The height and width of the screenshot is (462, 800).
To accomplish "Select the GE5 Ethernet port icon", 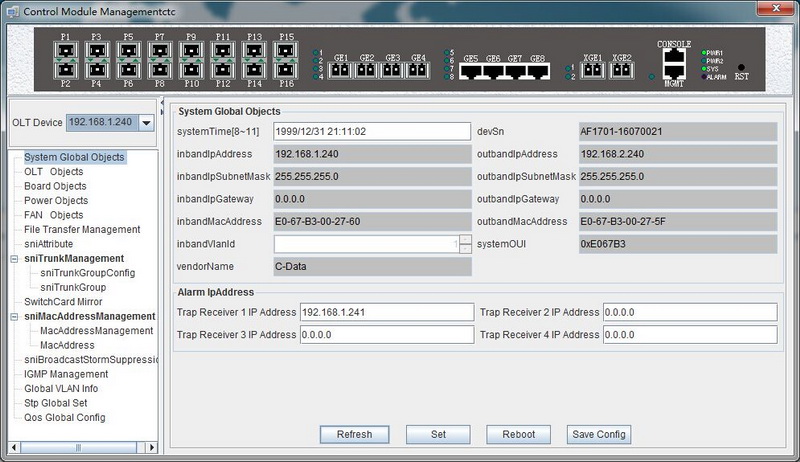I will [x=471, y=72].
